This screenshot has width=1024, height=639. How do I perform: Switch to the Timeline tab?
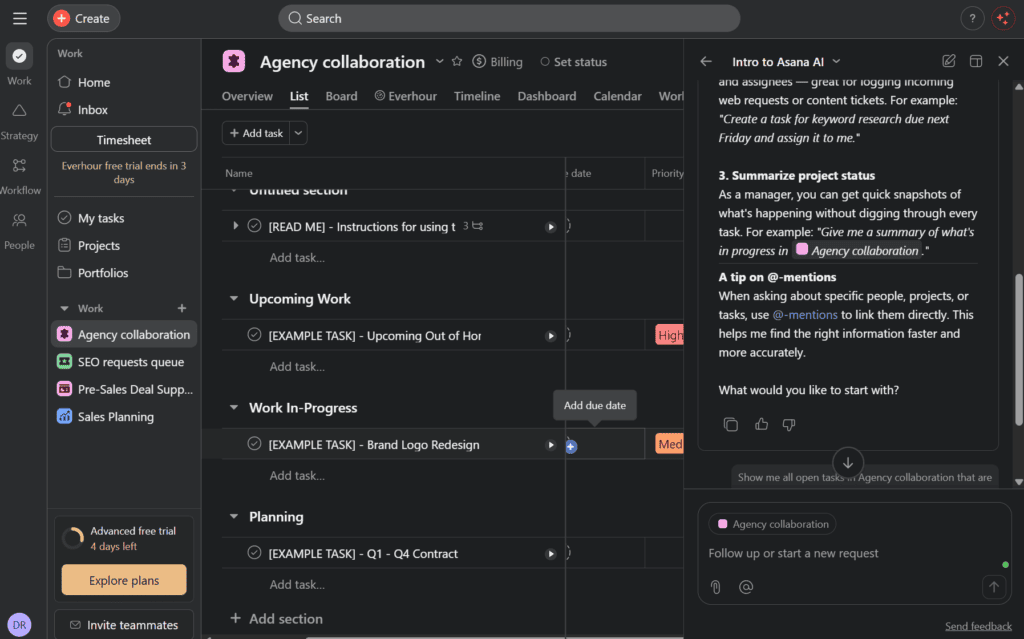tap(477, 96)
